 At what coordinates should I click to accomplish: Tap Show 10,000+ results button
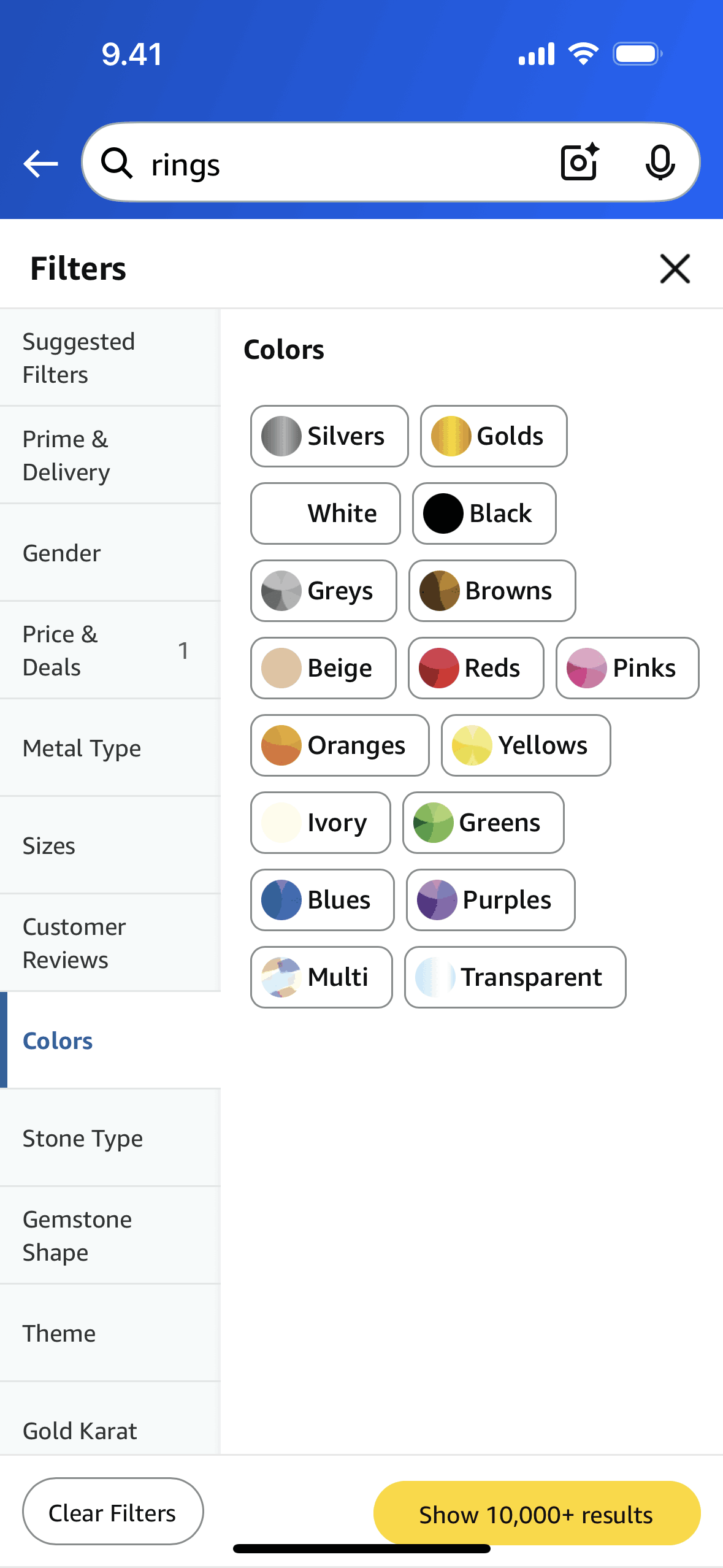pyautogui.click(x=536, y=1514)
